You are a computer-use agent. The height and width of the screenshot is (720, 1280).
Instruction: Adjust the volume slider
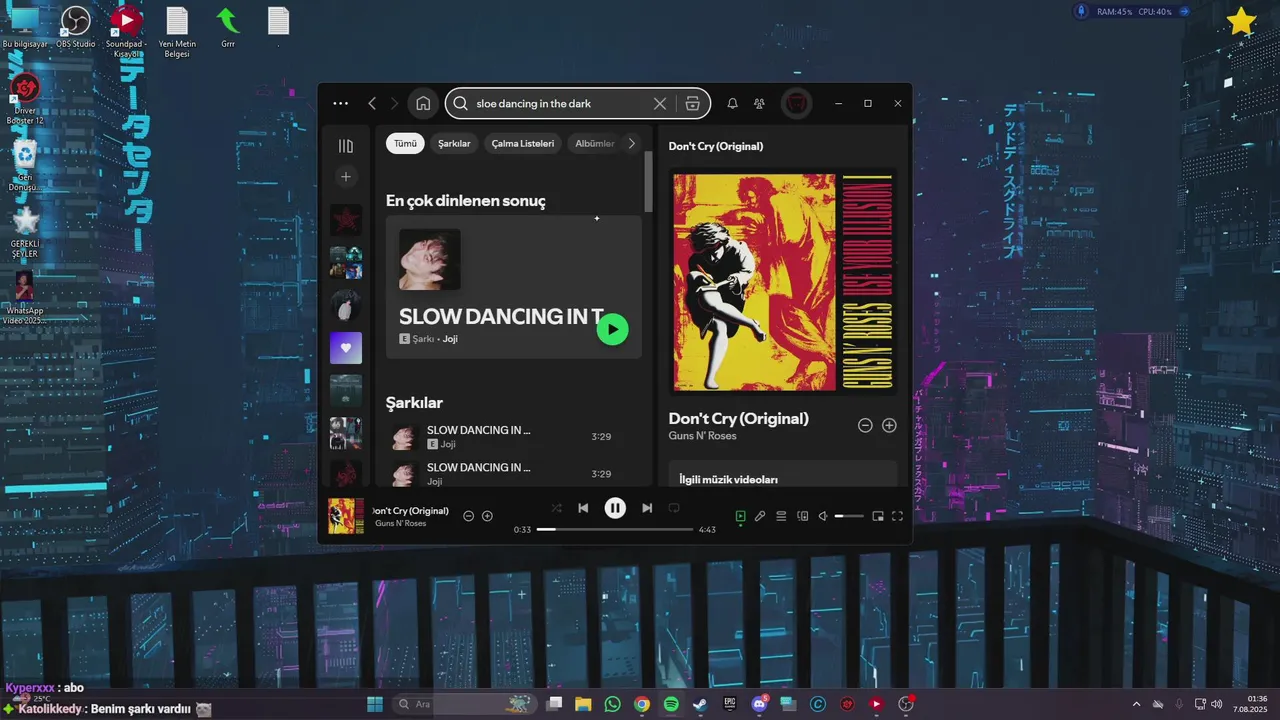[849, 516]
